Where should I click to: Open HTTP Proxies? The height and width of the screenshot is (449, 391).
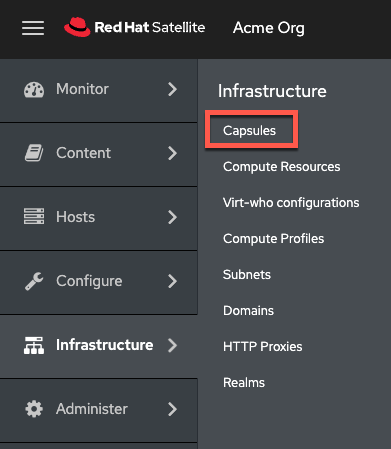point(263,347)
